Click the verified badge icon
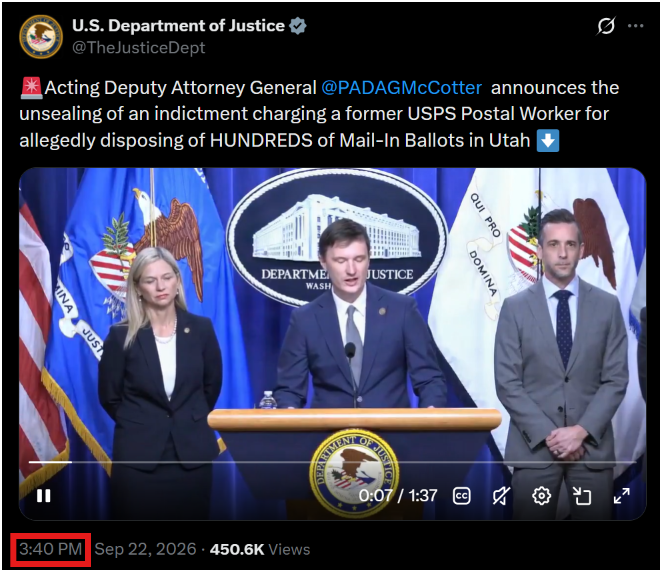 point(298,26)
